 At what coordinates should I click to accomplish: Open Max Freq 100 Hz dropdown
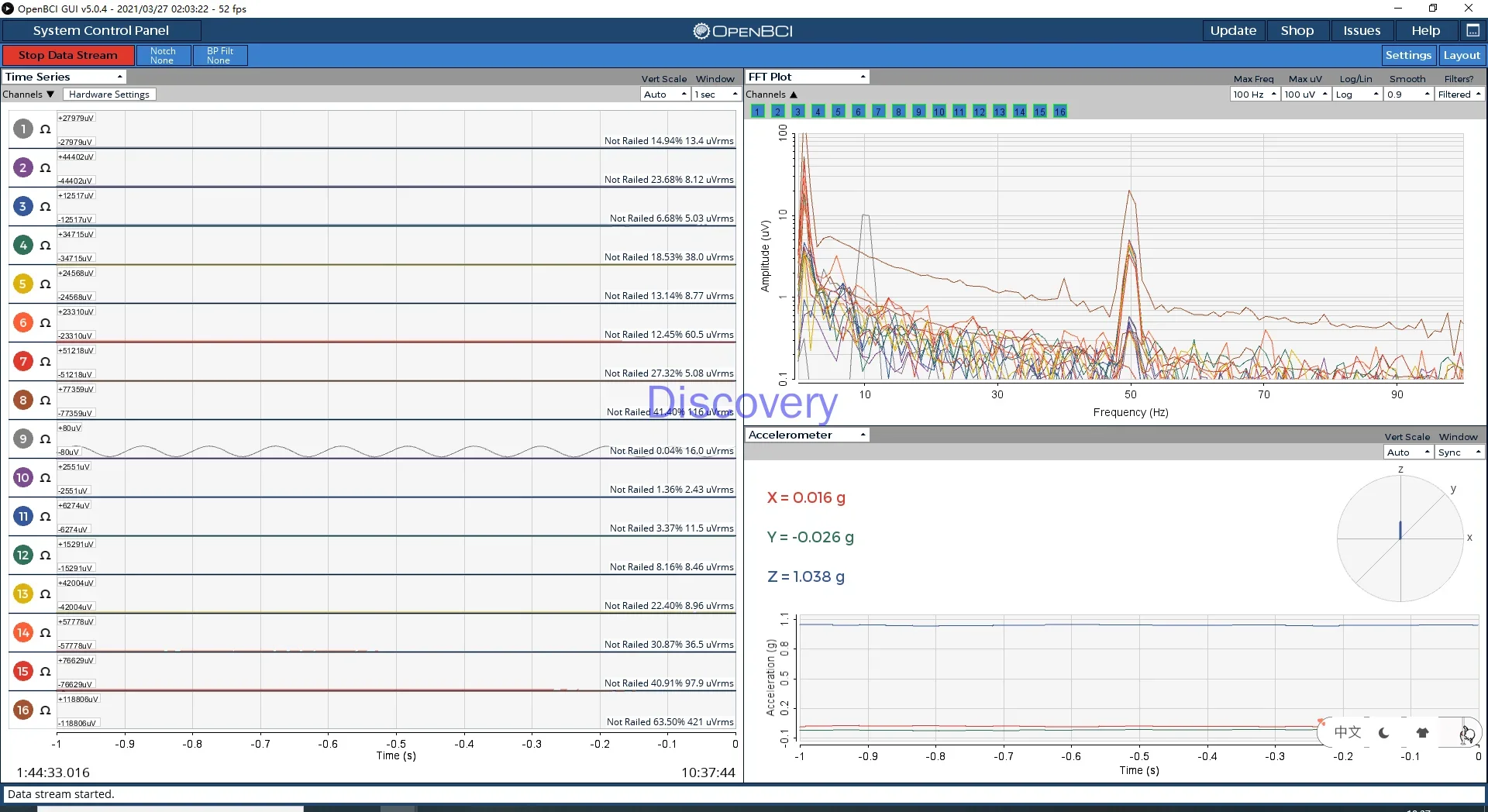point(1254,95)
